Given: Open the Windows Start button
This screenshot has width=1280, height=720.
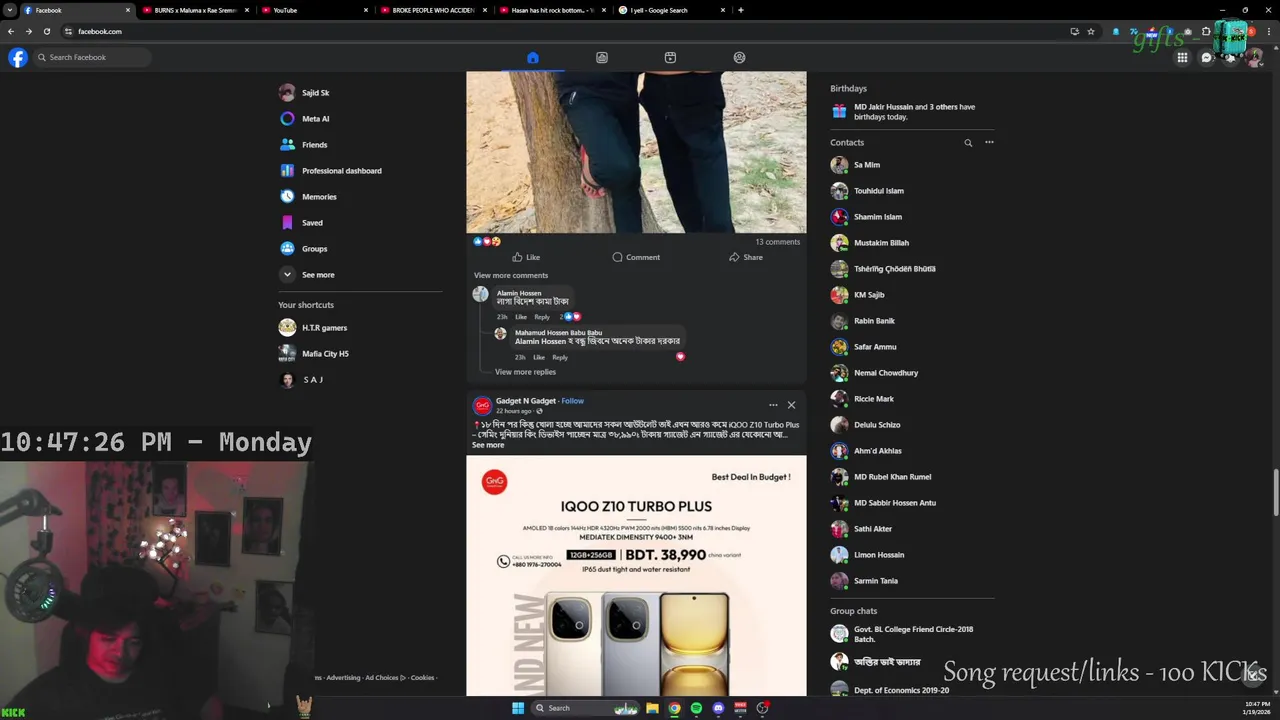Looking at the screenshot, I should (518, 708).
